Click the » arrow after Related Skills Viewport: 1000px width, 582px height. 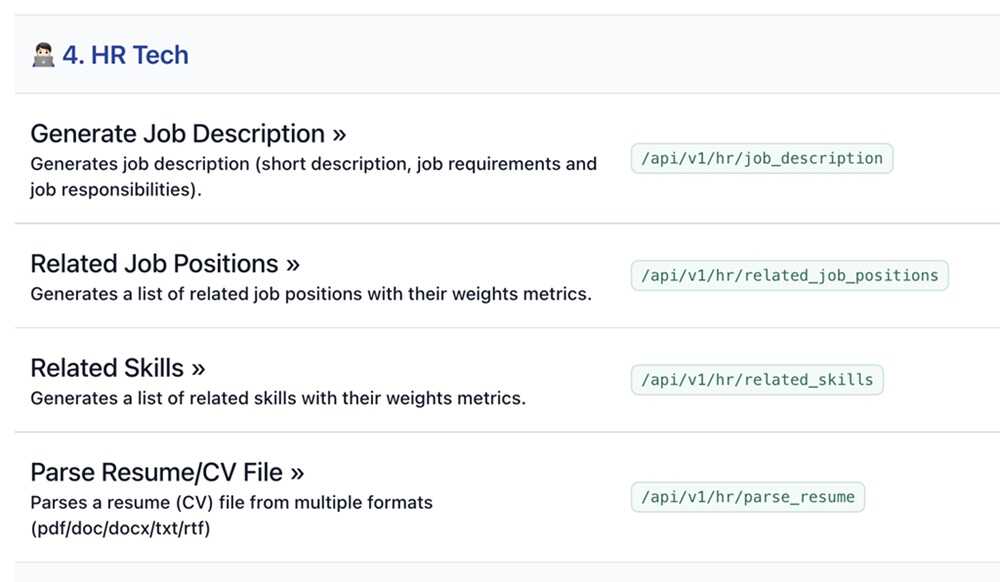197,368
